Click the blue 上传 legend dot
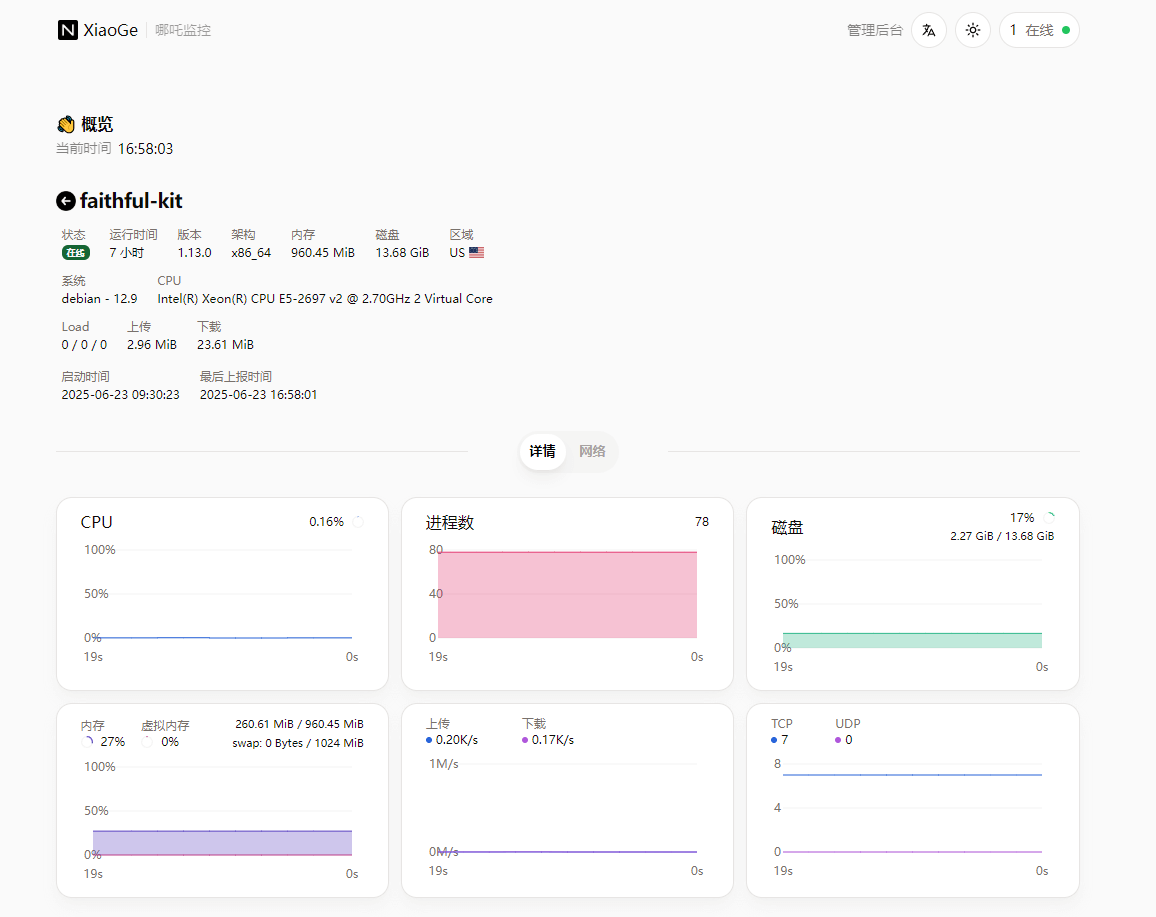 [429, 740]
